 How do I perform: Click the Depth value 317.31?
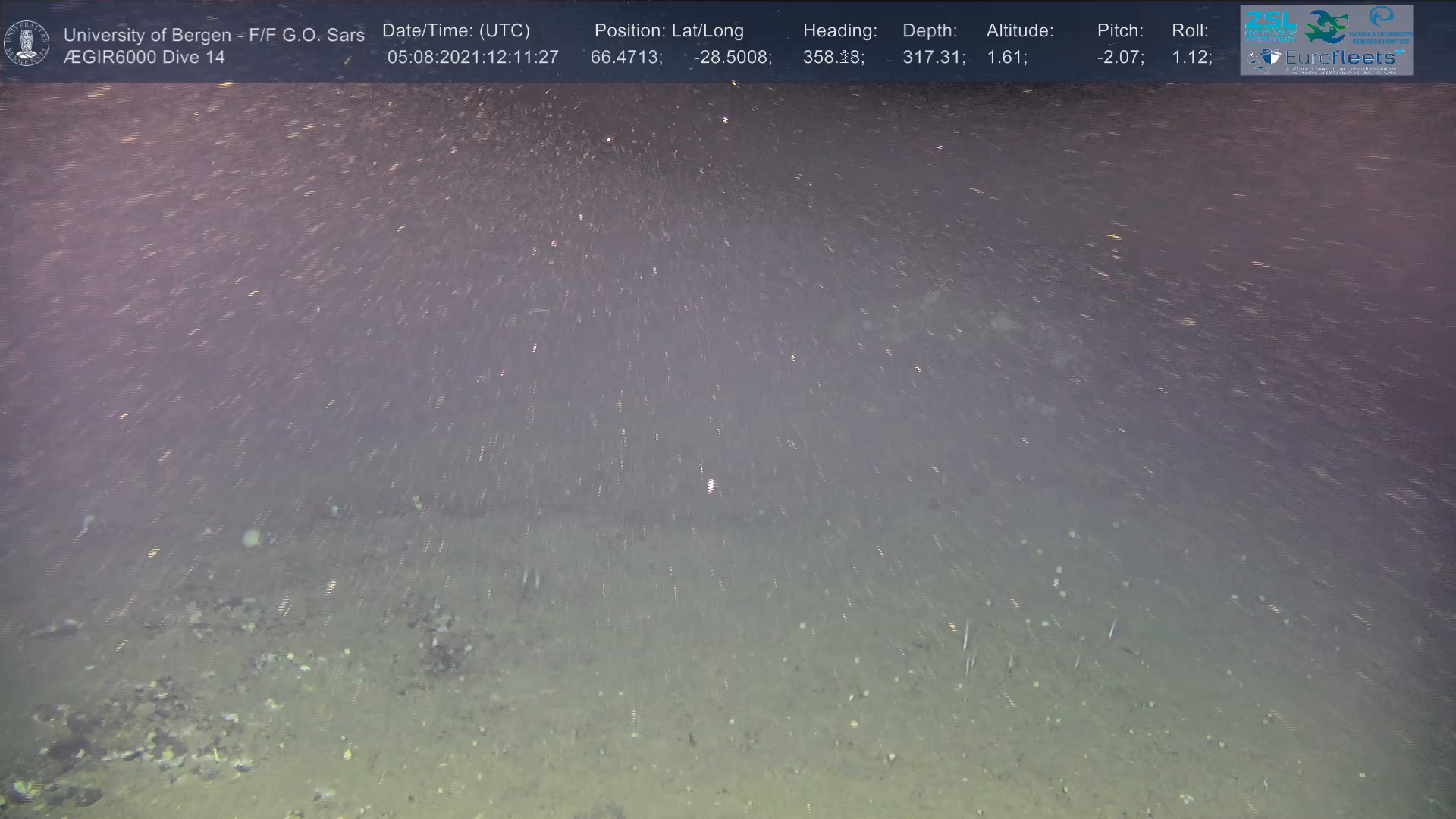[x=933, y=58]
